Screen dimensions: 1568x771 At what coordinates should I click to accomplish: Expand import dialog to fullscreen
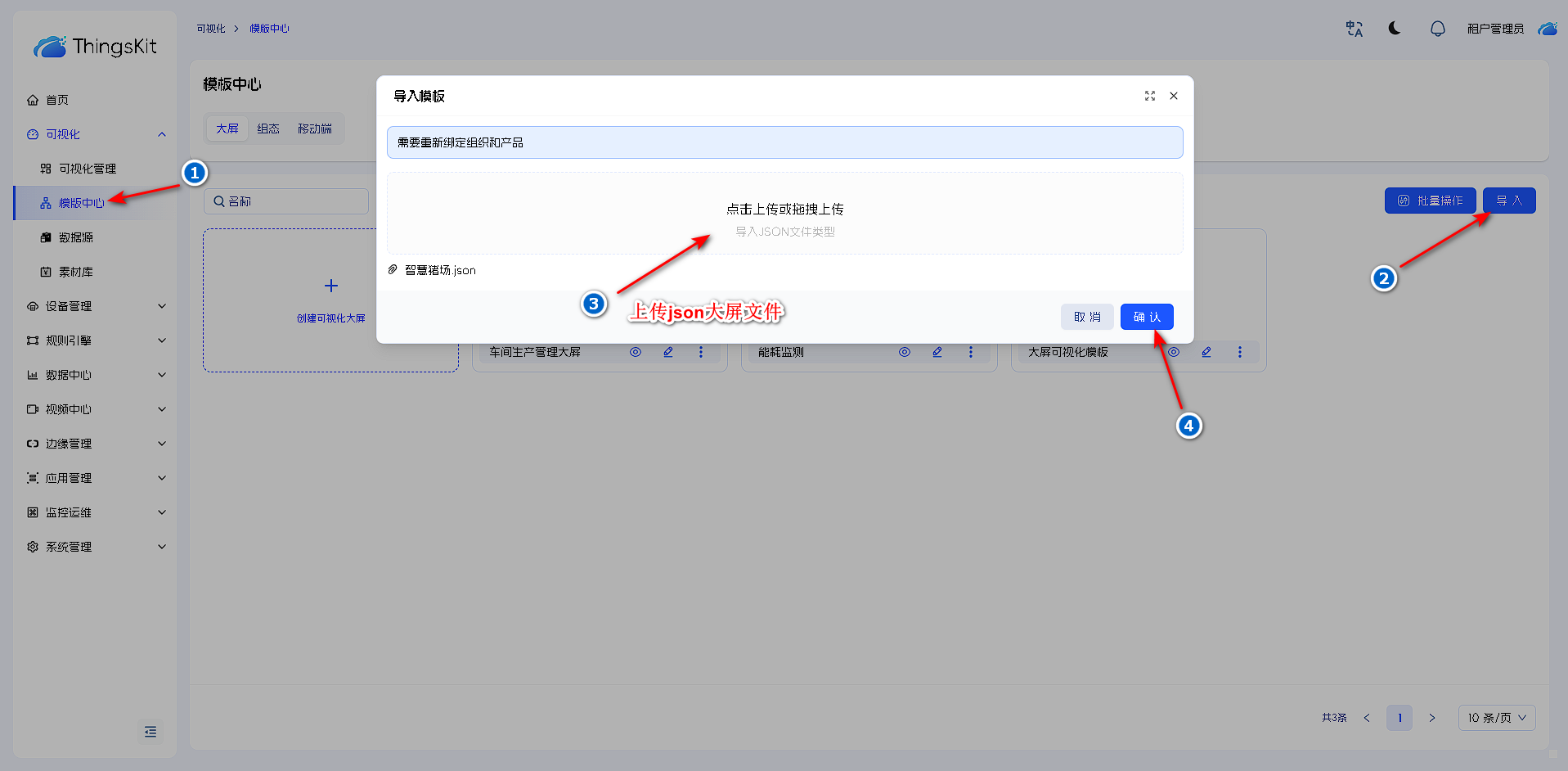[1149, 96]
